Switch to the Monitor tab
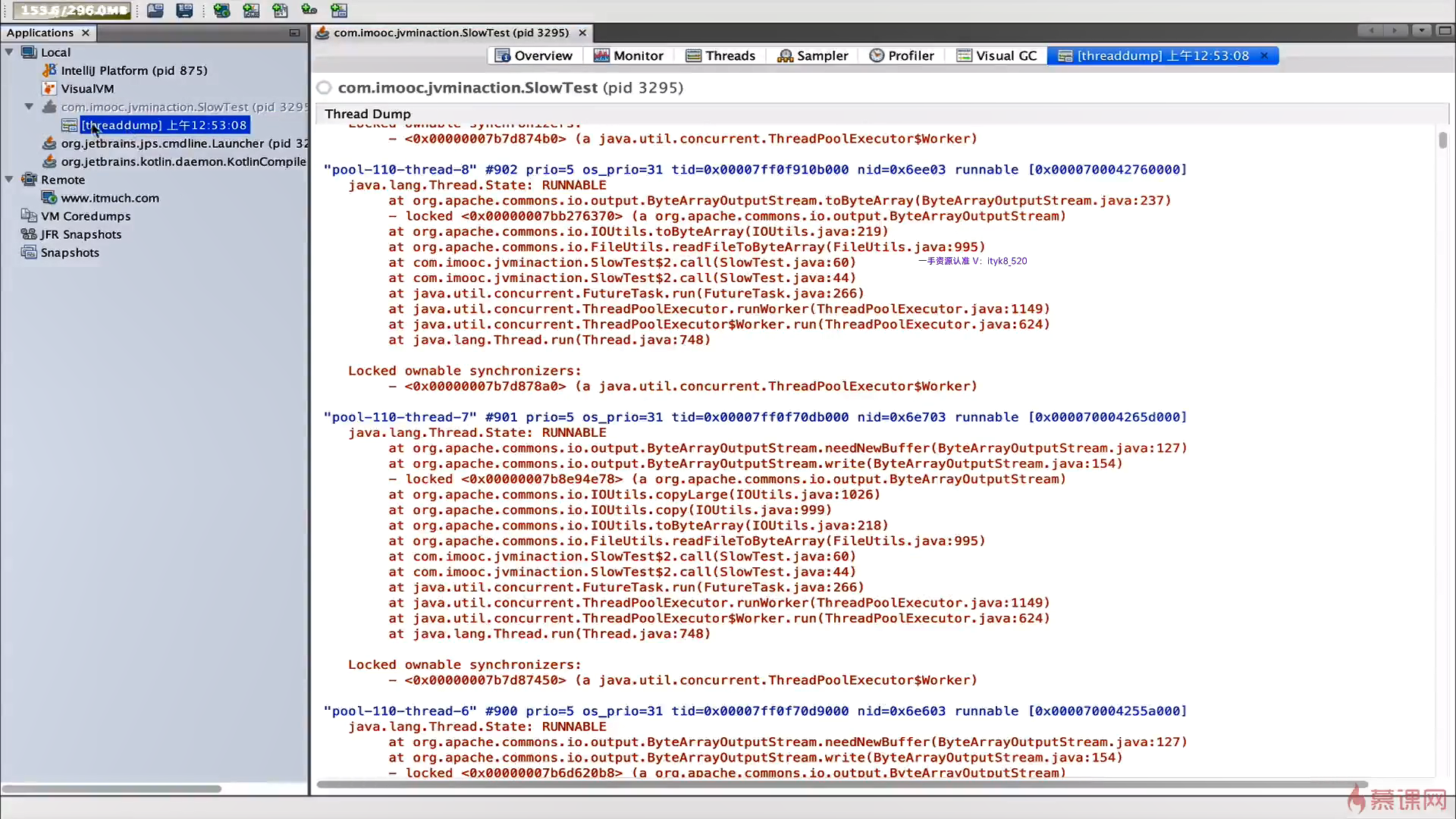 point(629,55)
